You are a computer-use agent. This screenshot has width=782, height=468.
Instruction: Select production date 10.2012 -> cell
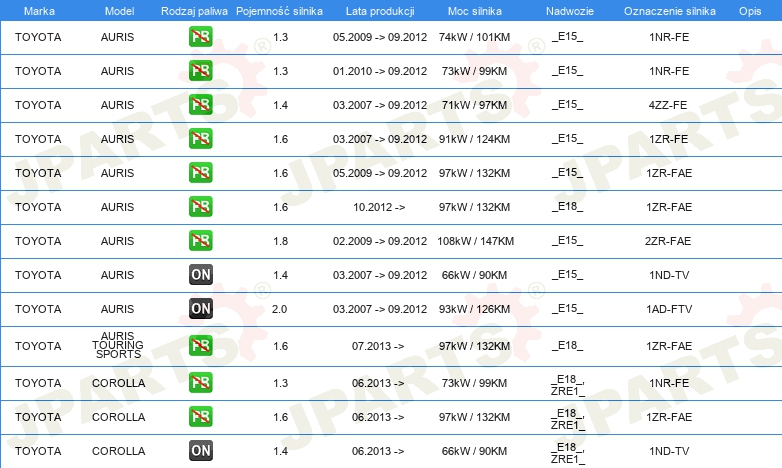point(379,207)
